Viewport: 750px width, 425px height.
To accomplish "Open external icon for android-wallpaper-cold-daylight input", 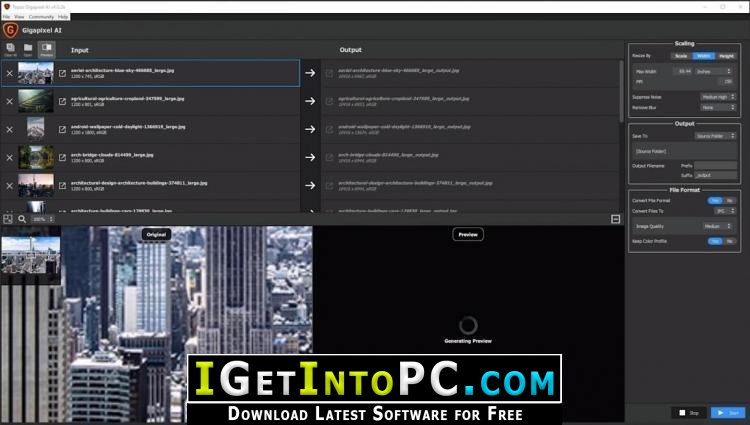I will (62, 130).
